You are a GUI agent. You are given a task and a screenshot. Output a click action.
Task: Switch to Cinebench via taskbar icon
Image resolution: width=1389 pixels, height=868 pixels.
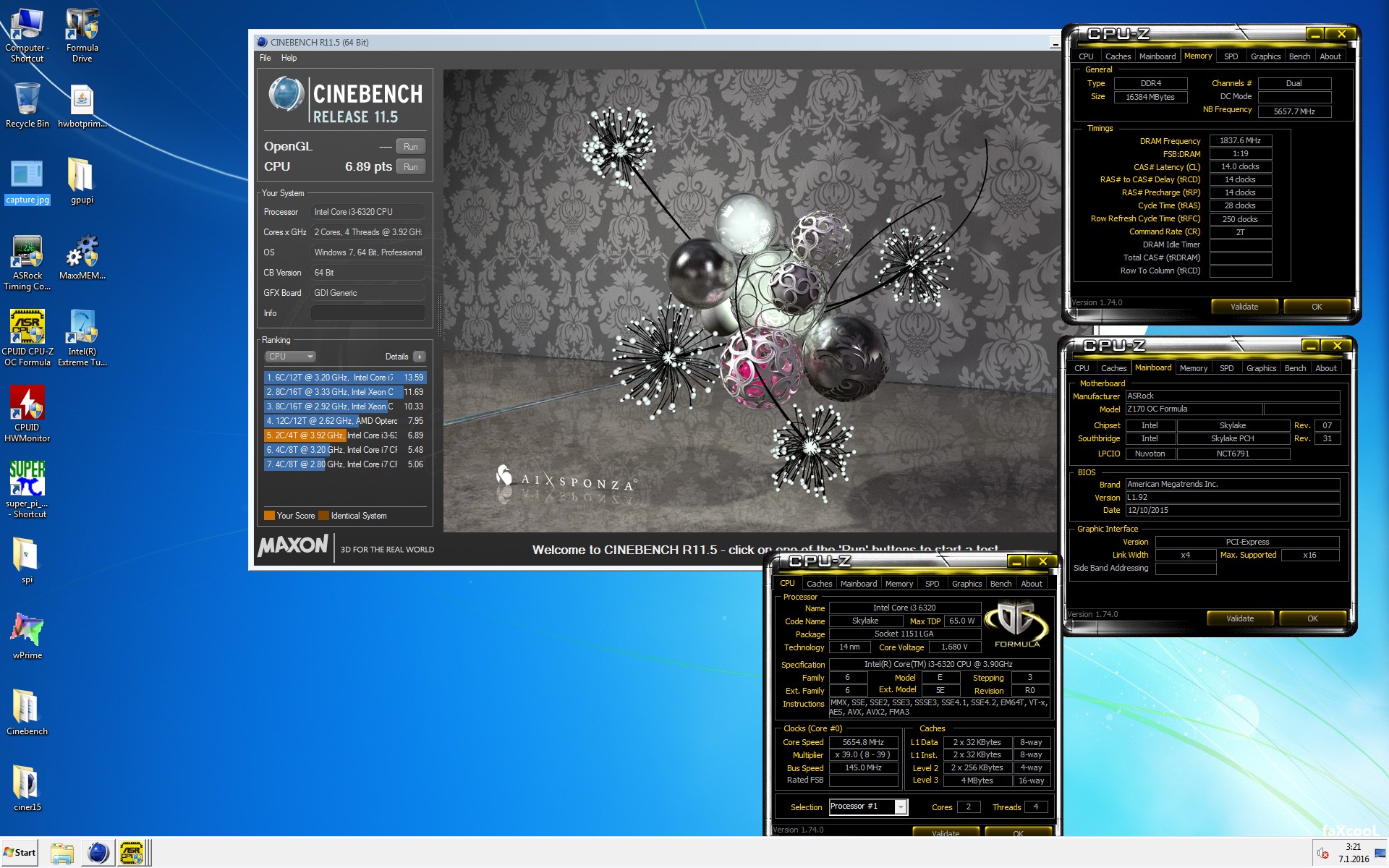coord(98,853)
